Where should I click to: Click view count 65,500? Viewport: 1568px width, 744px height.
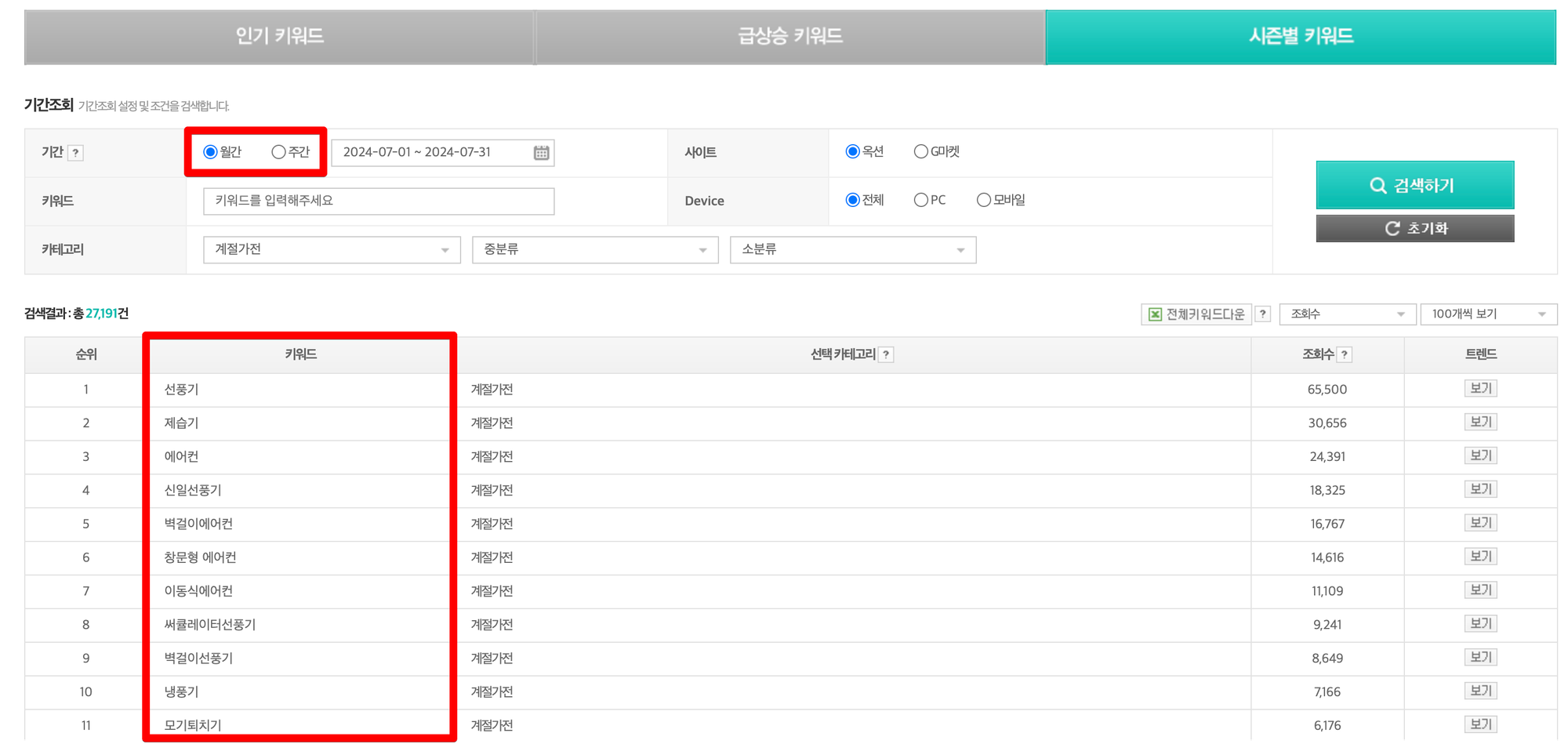coord(1327,390)
